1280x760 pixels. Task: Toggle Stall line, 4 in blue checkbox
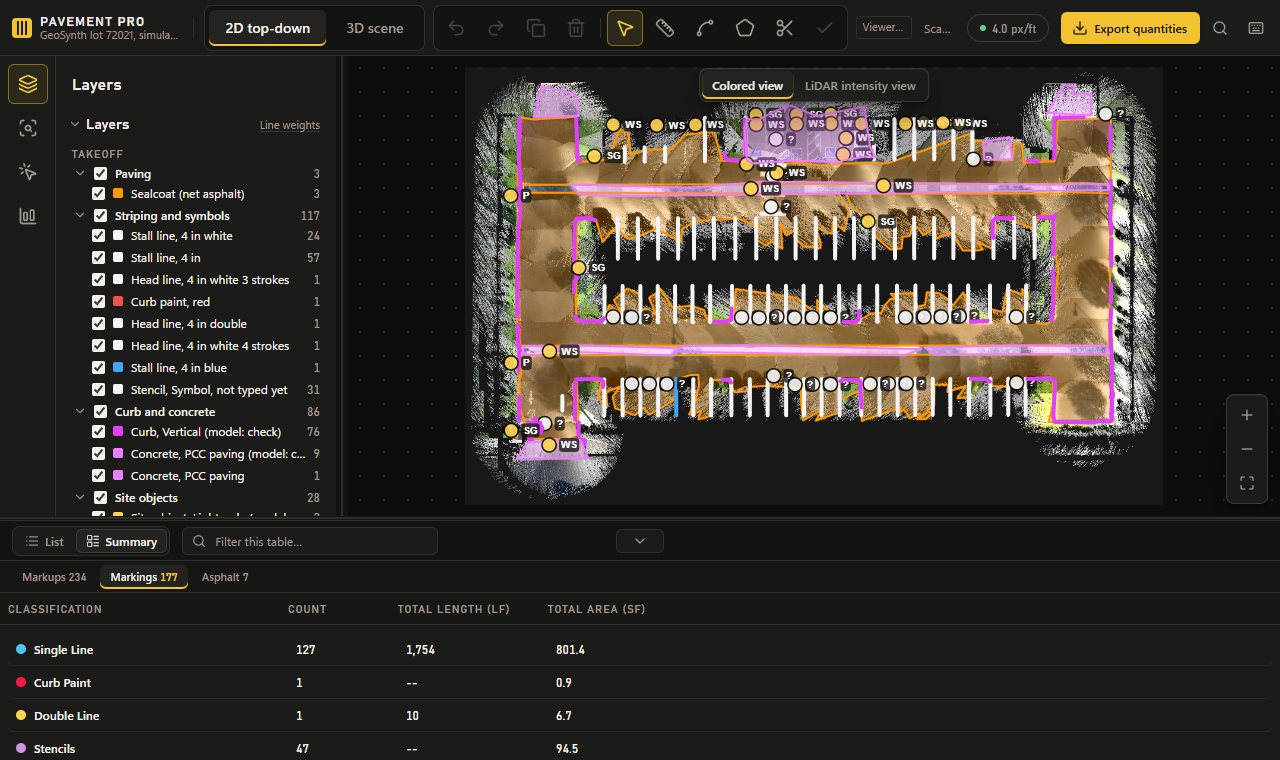98,368
